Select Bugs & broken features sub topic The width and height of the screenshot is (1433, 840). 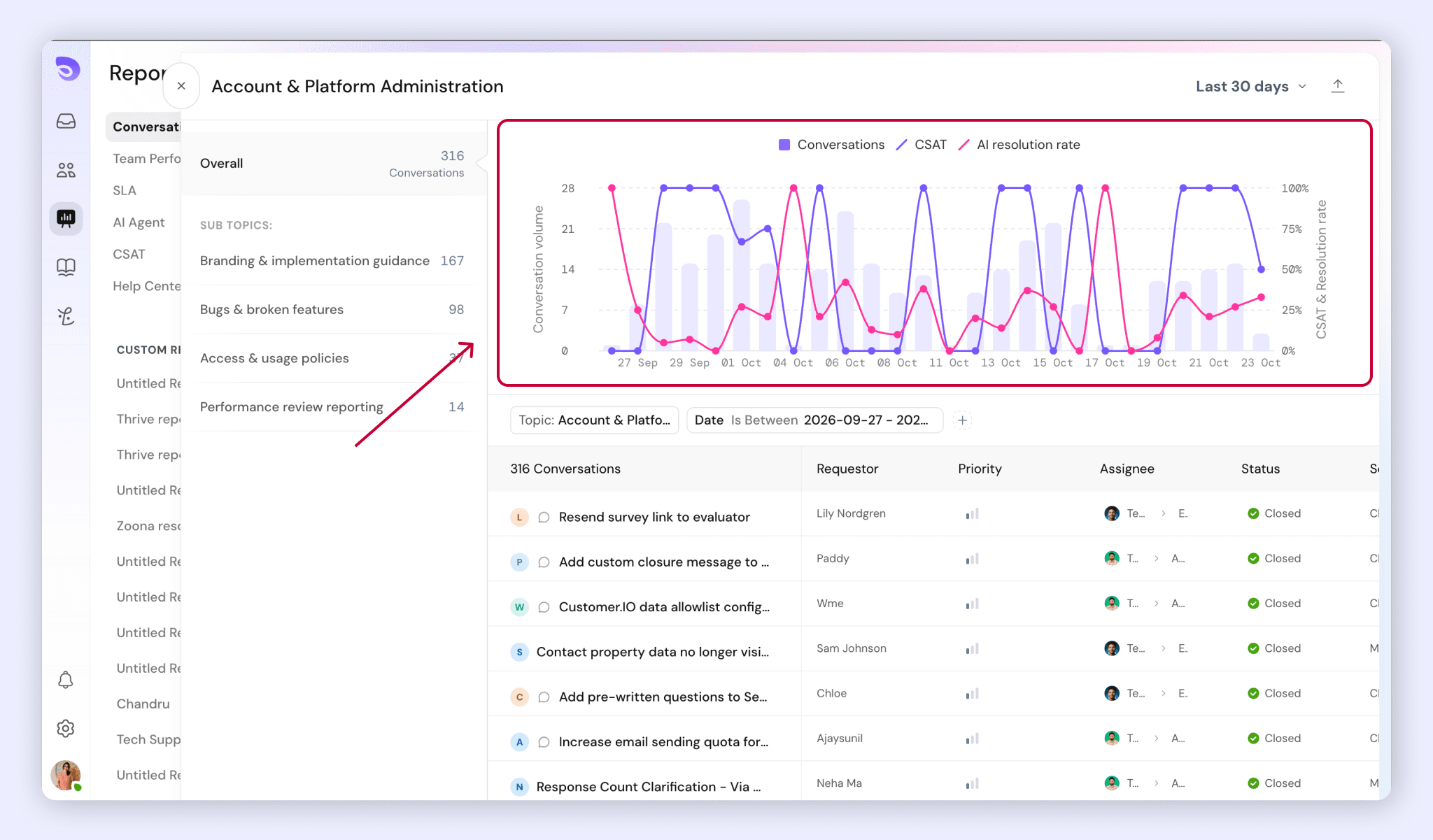pyautogui.click(x=332, y=310)
